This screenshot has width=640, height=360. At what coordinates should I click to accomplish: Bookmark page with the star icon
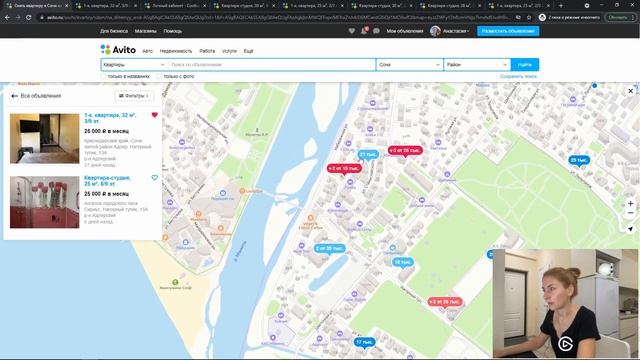pyautogui.click(x=529, y=18)
